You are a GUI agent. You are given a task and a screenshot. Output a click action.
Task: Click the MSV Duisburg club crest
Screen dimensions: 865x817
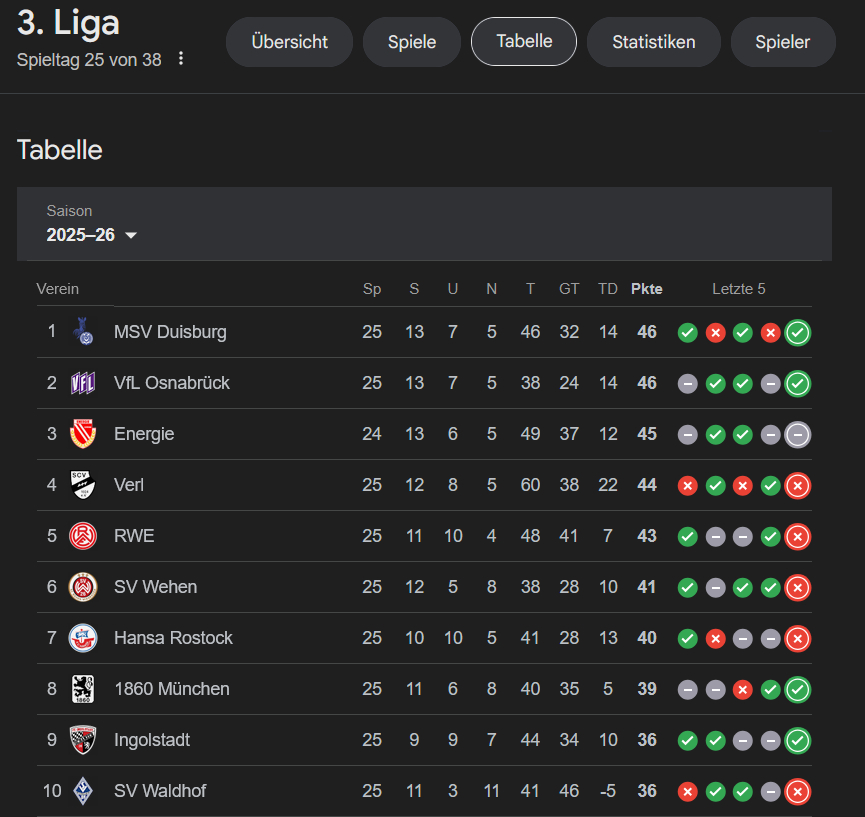(82, 332)
